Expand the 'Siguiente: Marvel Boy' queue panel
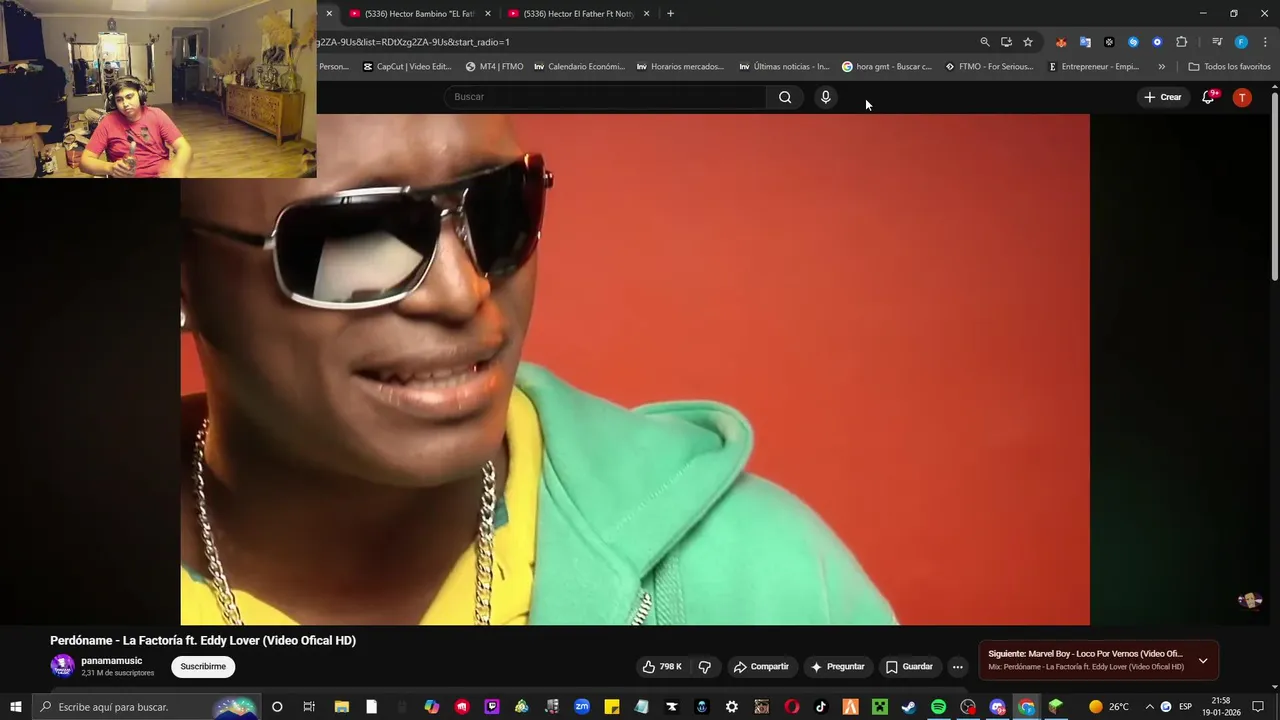Viewport: 1280px width, 720px height. click(x=1203, y=660)
